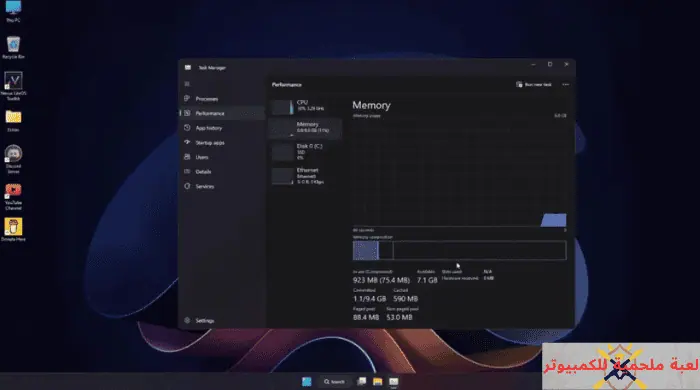Open the more options ellipsis menu
700x390 pixels.
coord(566,84)
